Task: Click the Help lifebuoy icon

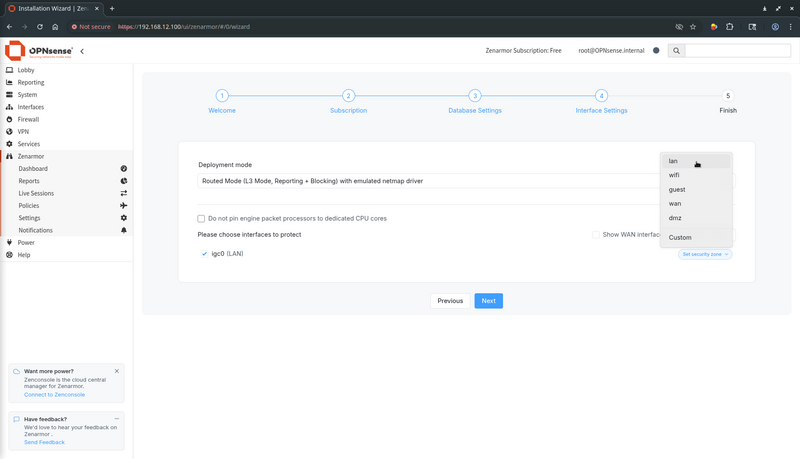Action: pos(9,254)
